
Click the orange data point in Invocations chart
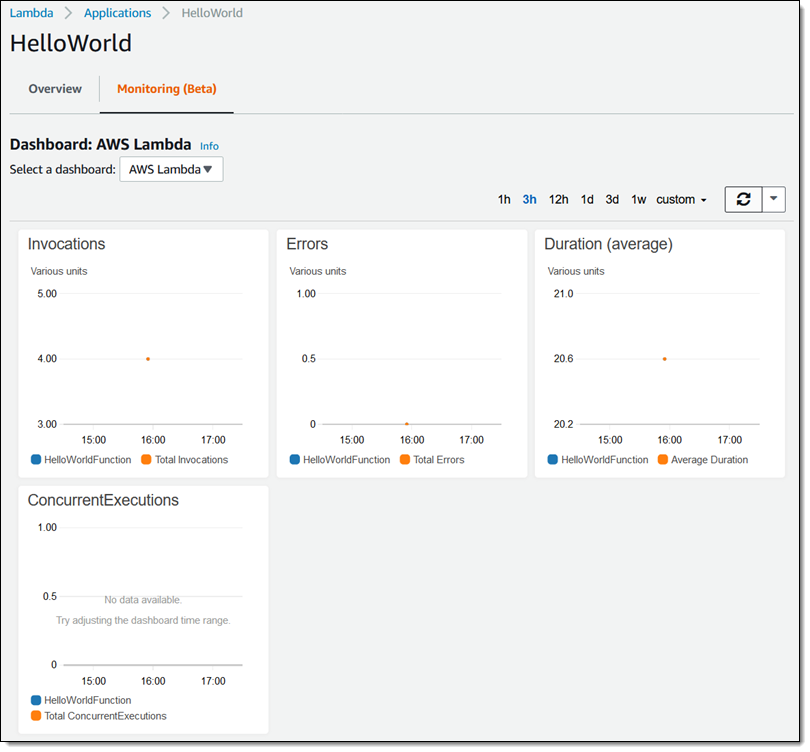(148, 359)
